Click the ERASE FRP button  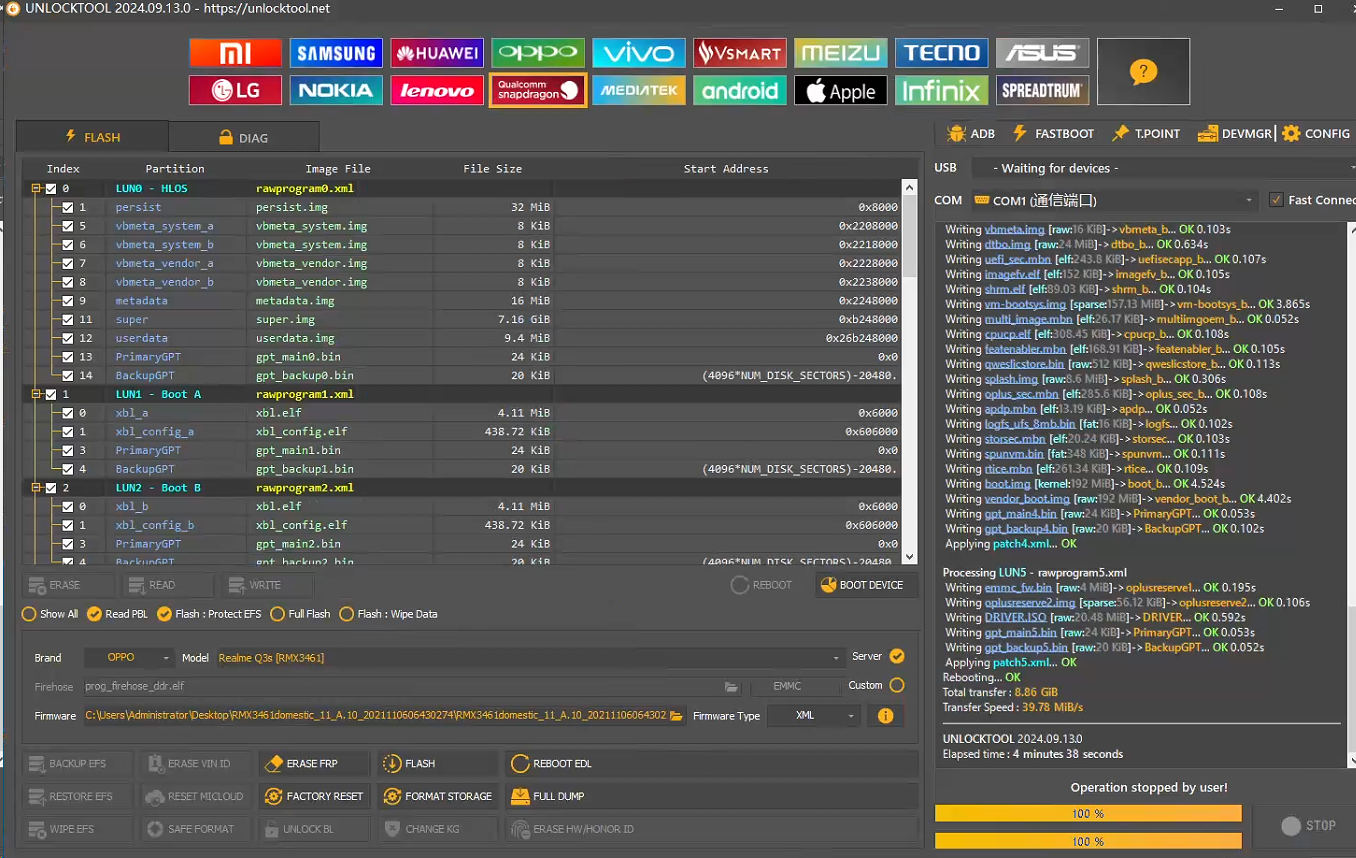pyautogui.click(x=314, y=764)
